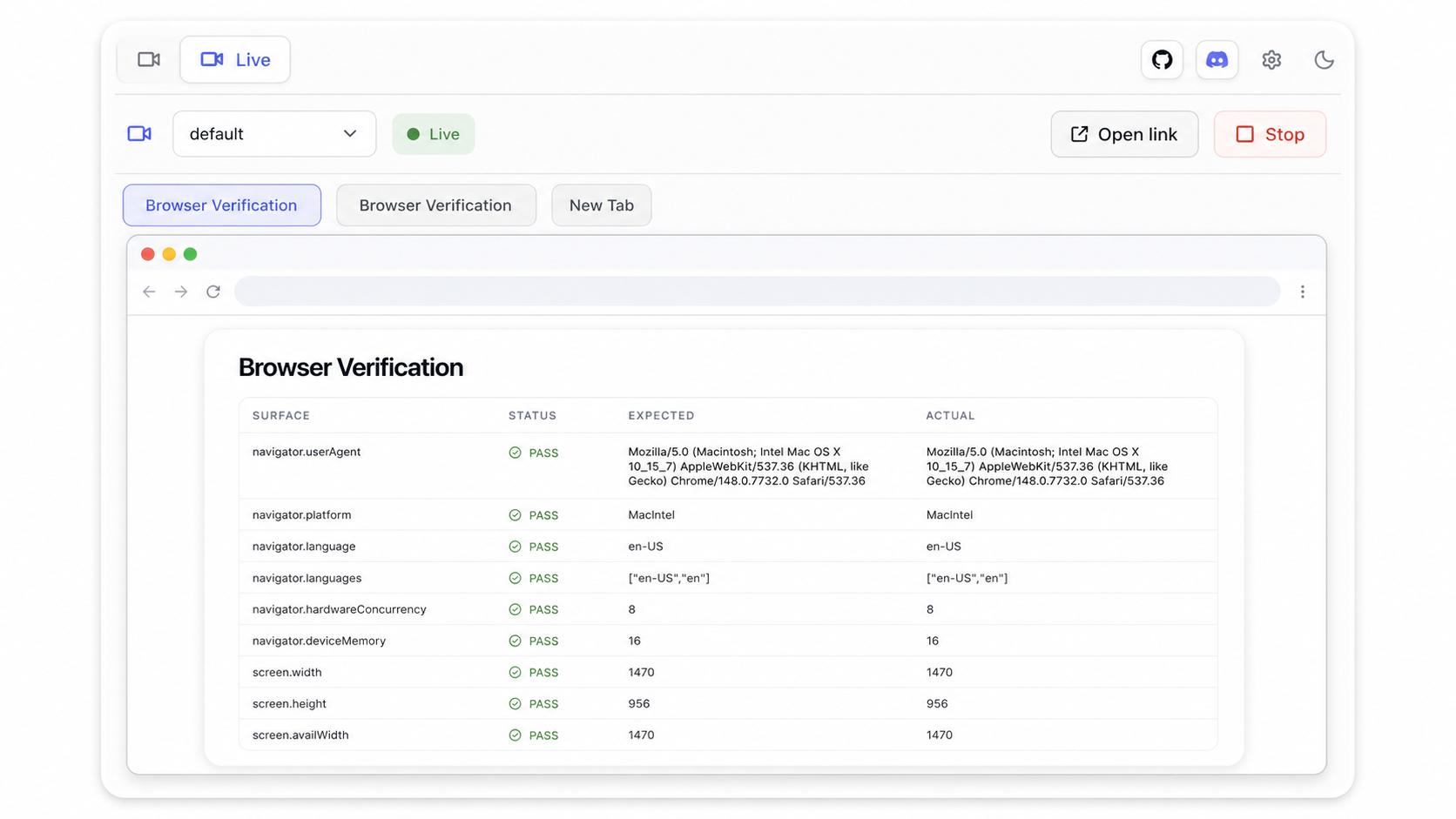
Task: Click the green Live status badge
Action: [x=433, y=134]
